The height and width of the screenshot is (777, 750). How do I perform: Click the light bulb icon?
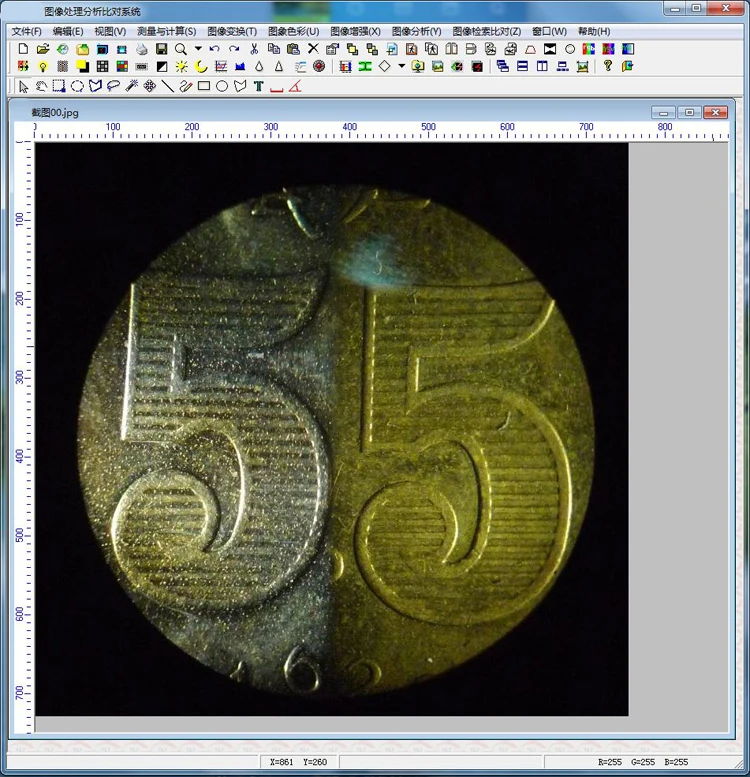click(43, 66)
